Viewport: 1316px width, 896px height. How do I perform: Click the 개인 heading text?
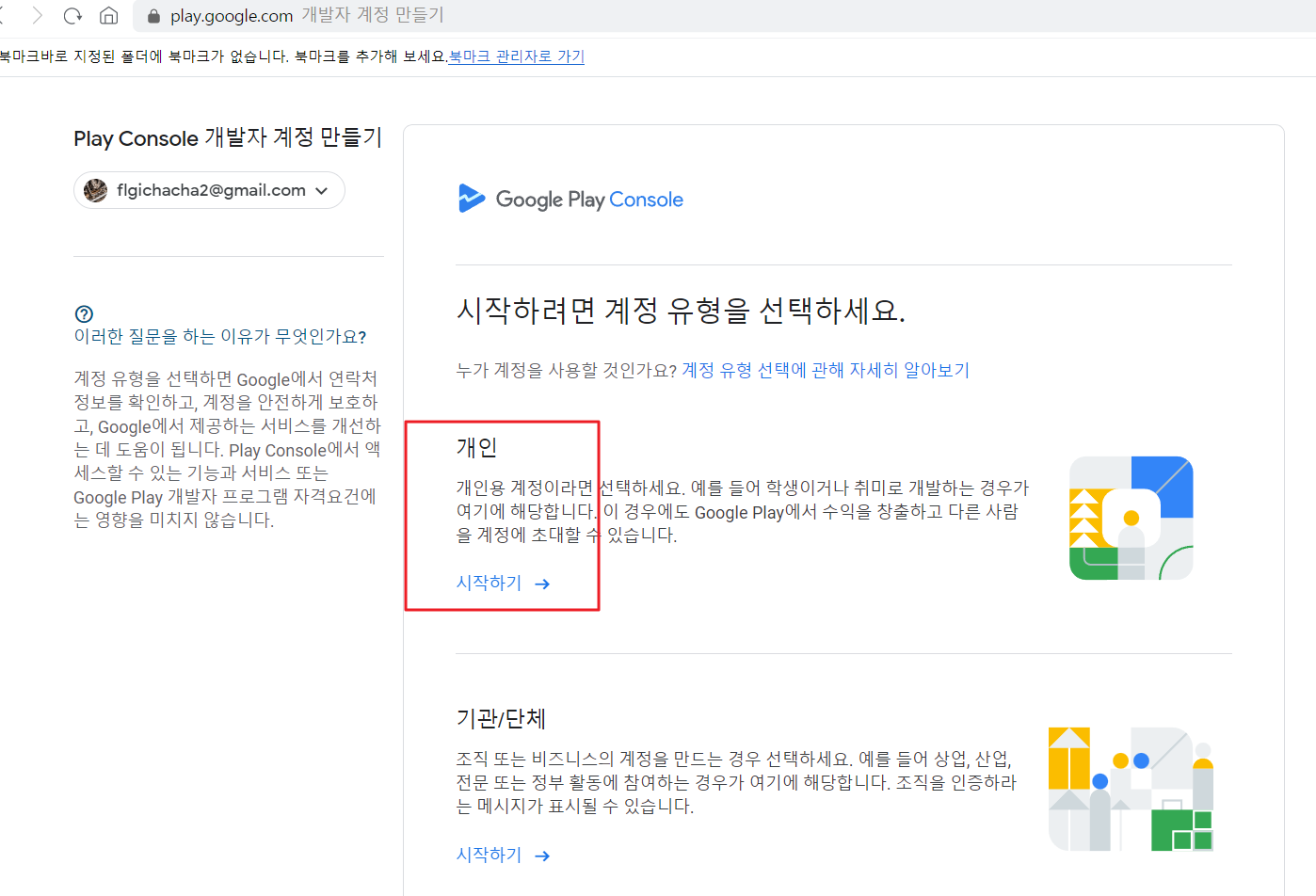click(476, 447)
